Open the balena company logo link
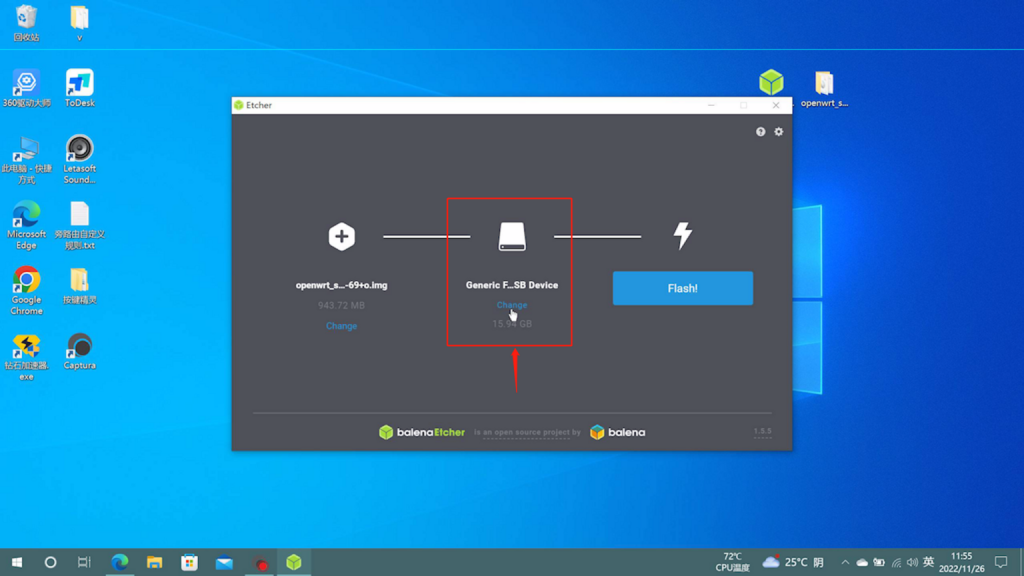The height and width of the screenshot is (576, 1024). click(x=617, y=432)
